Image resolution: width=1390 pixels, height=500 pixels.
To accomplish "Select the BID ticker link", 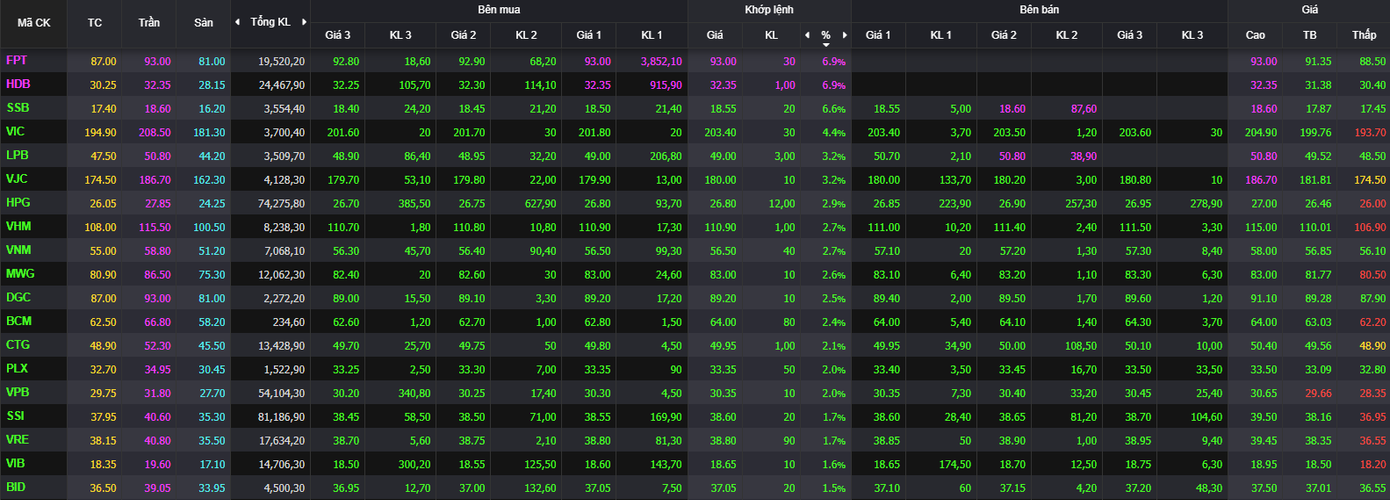I will coord(16,487).
